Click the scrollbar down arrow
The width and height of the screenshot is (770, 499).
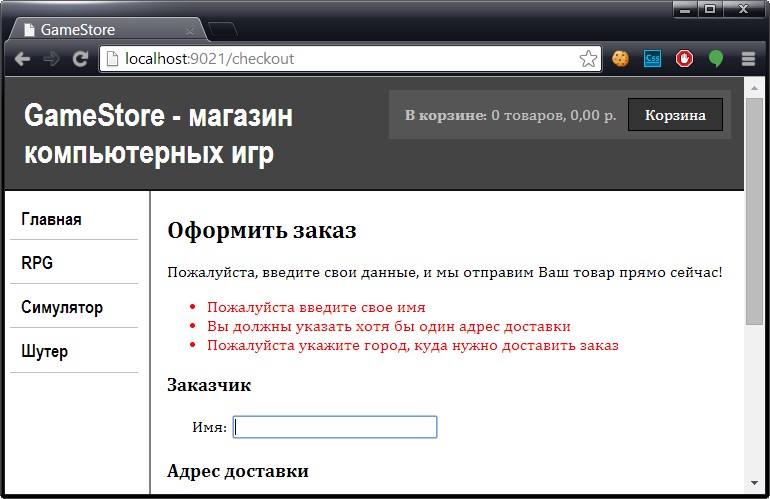click(x=754, y=483)
